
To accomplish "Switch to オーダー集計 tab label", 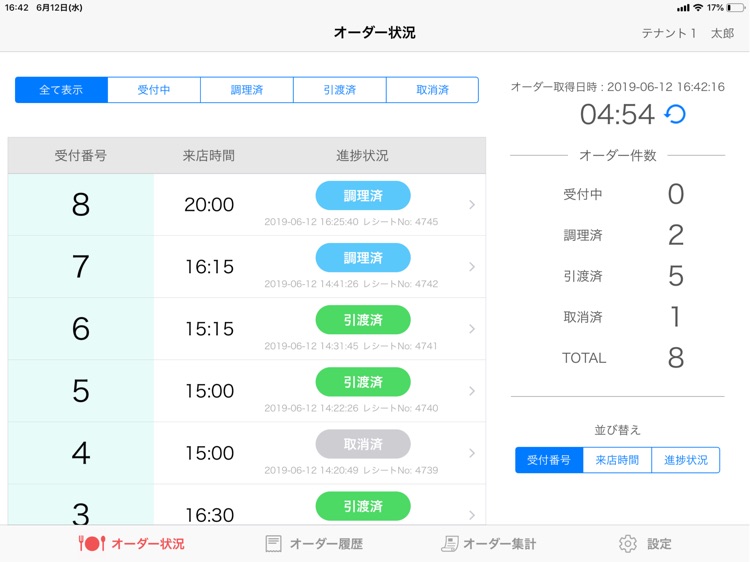I will coord(499,544).
